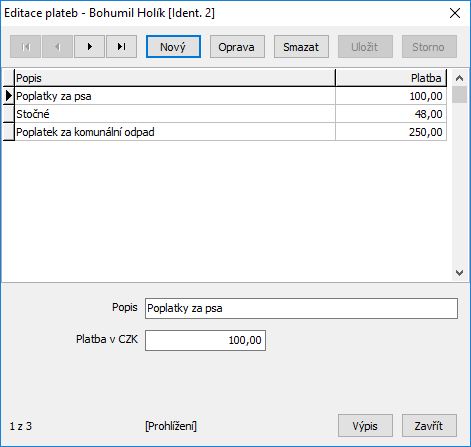Select Poplatek za komunální odpad row
The image size is (471, 447).
(230, 132)
